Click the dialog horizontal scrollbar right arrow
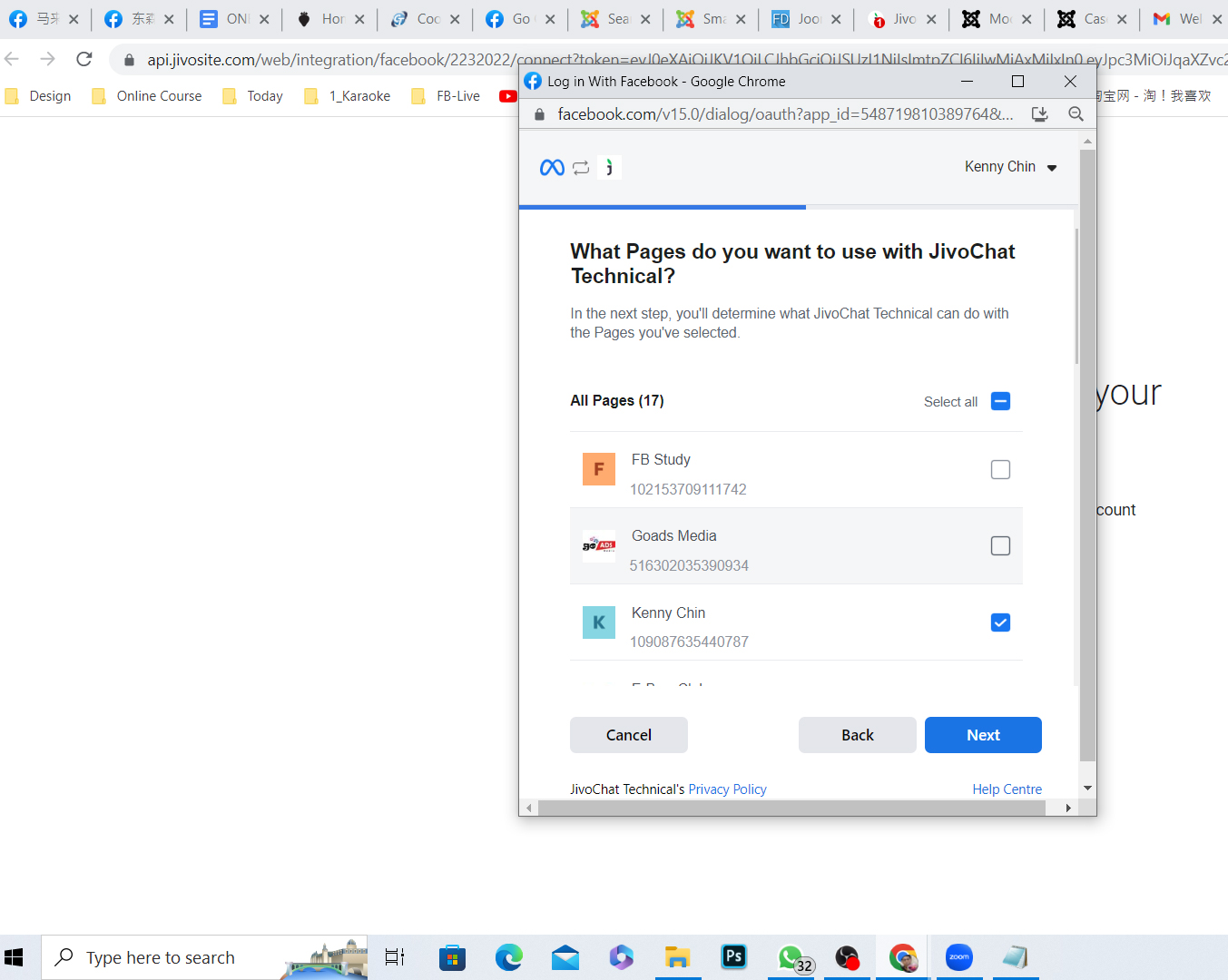Image resolution: width=1228 pixels, height=980 pixels. coord(1068,808)
